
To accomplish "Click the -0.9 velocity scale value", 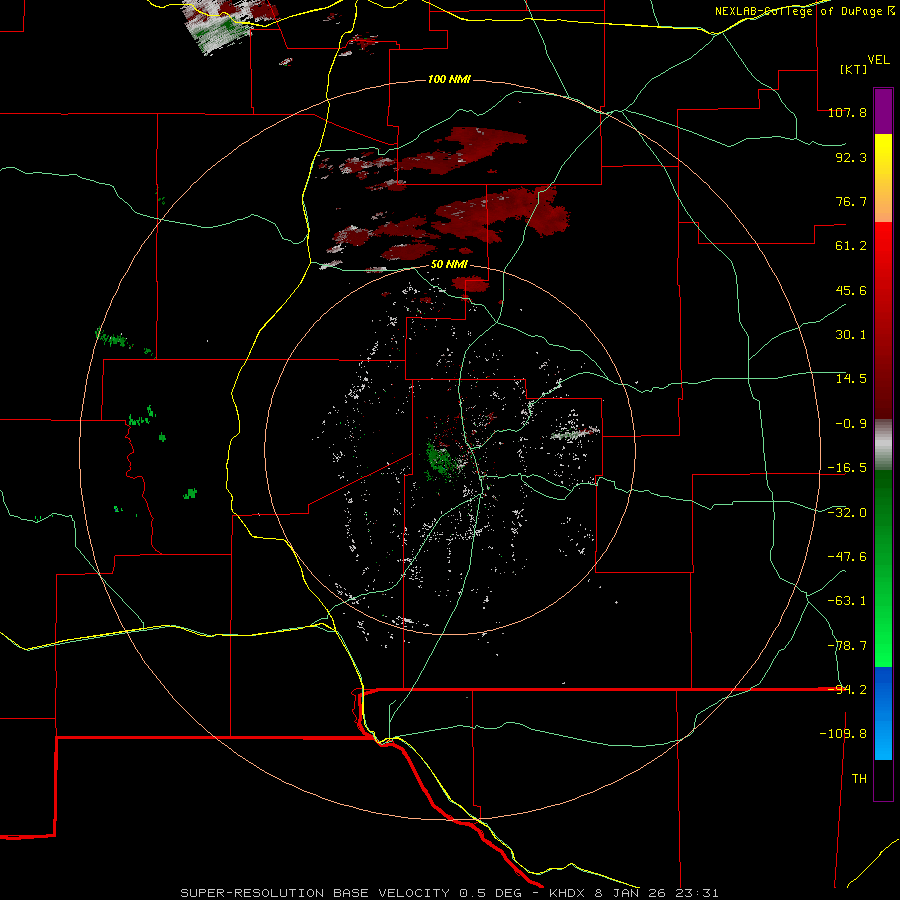I will [x=851, y=424].
